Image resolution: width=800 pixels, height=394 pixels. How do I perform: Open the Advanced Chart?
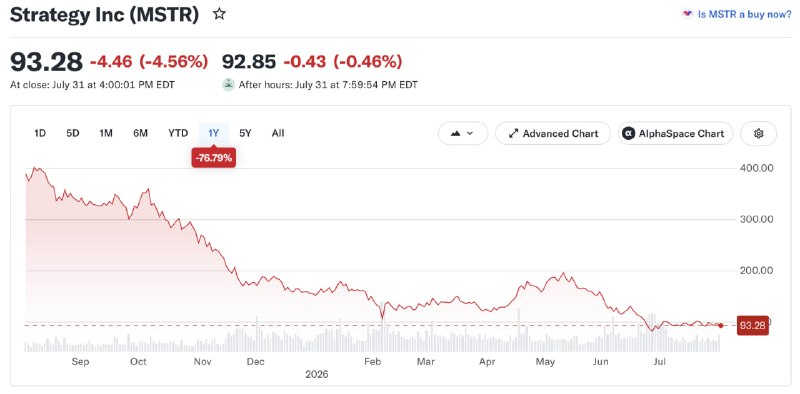pos(553,134)
